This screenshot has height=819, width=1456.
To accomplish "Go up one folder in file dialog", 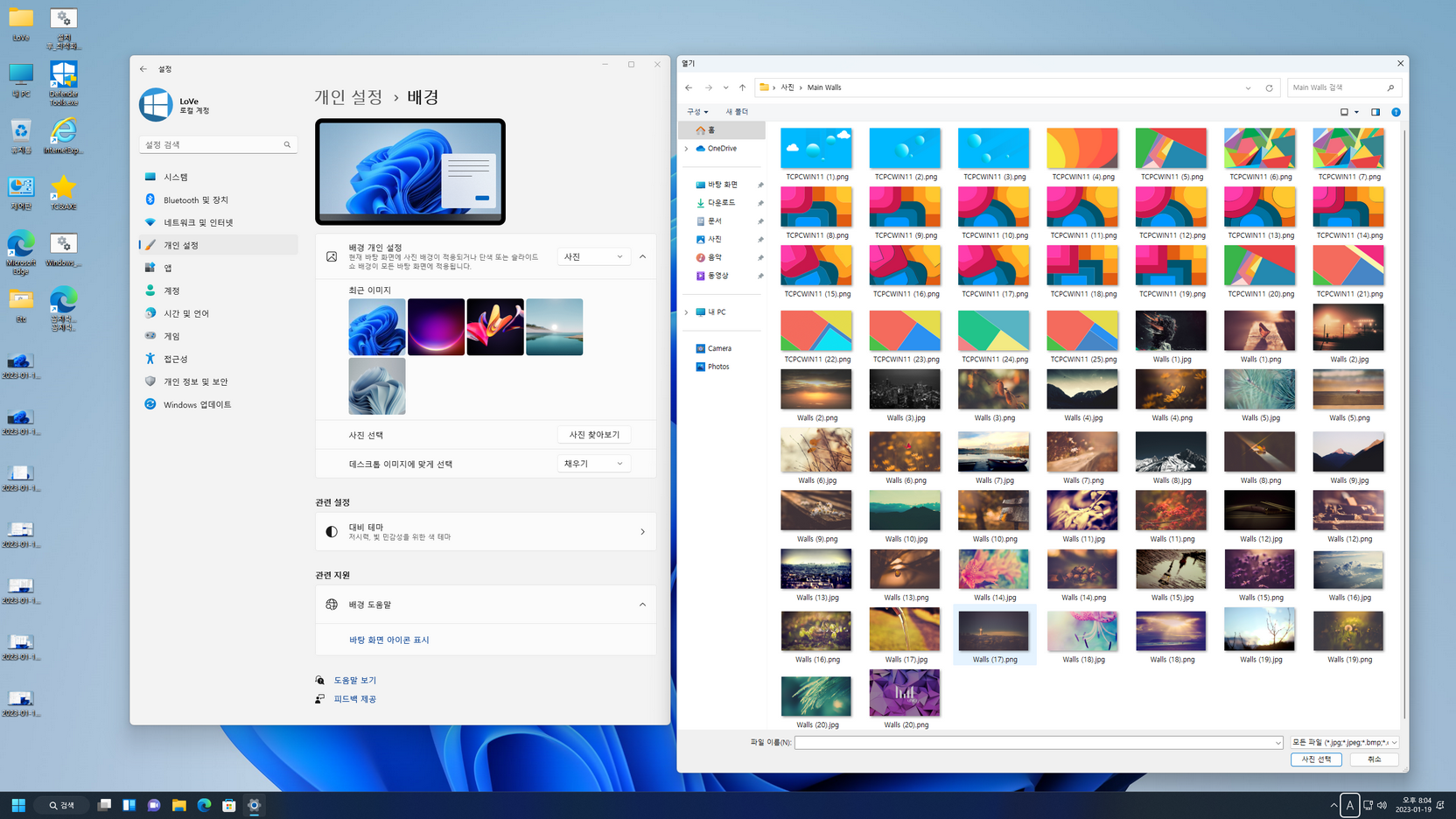I will coord(742,87).
